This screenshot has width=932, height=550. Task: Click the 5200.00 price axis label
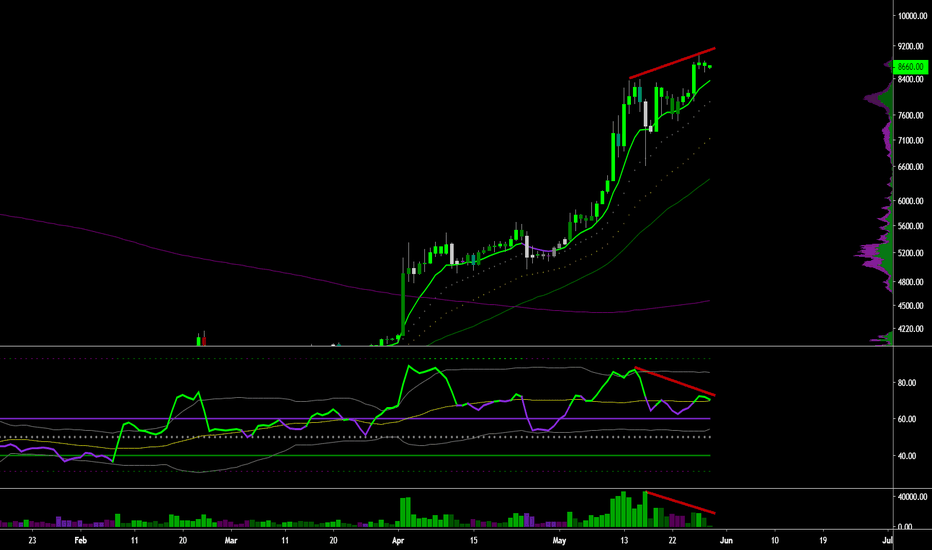coord(911,253)
